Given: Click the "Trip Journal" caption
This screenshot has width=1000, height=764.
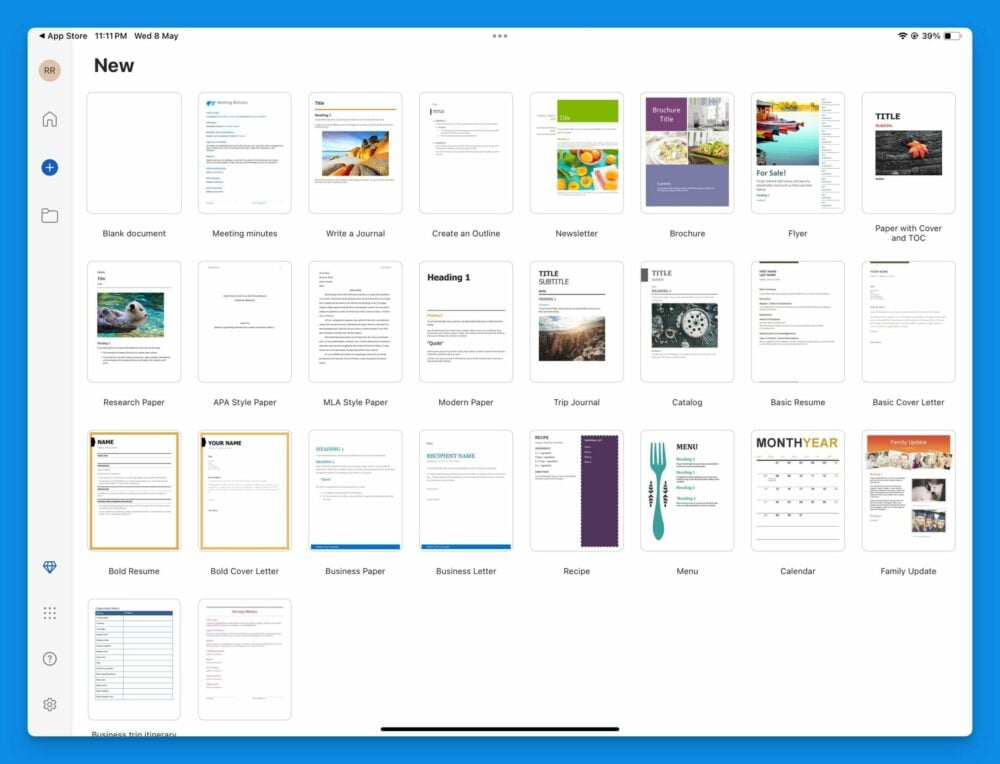Looking at the screenshot, I should pos(577,402).
